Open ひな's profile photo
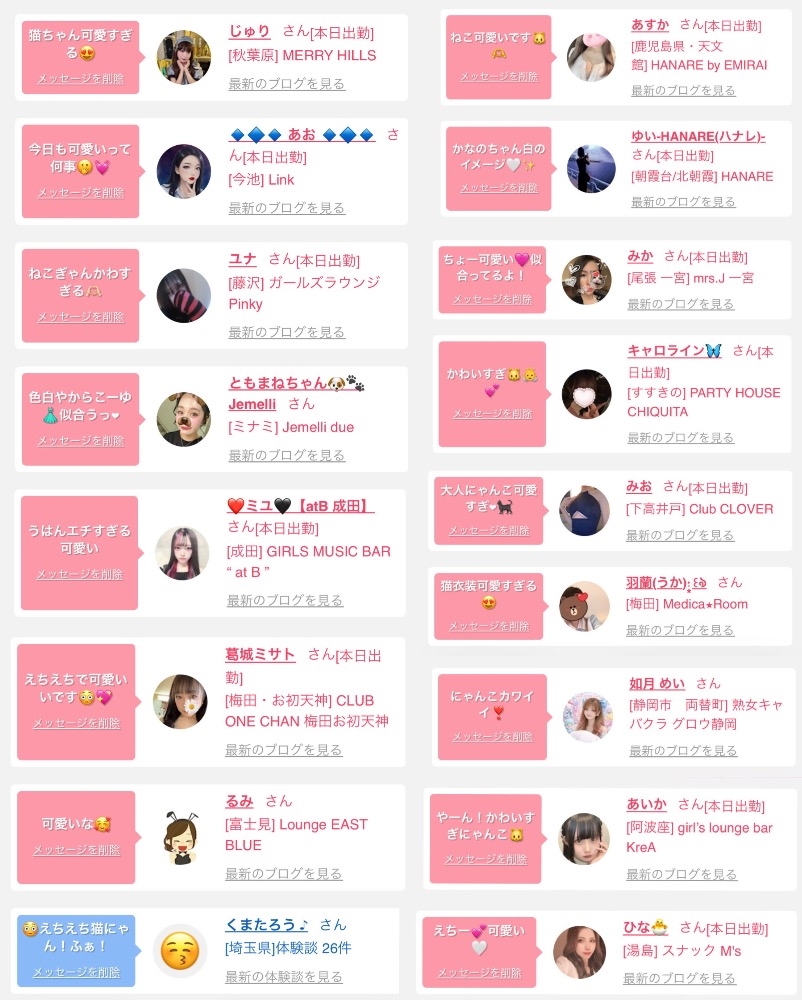The width and height of the screenshot is (802, 1000). tap(580, 952)
